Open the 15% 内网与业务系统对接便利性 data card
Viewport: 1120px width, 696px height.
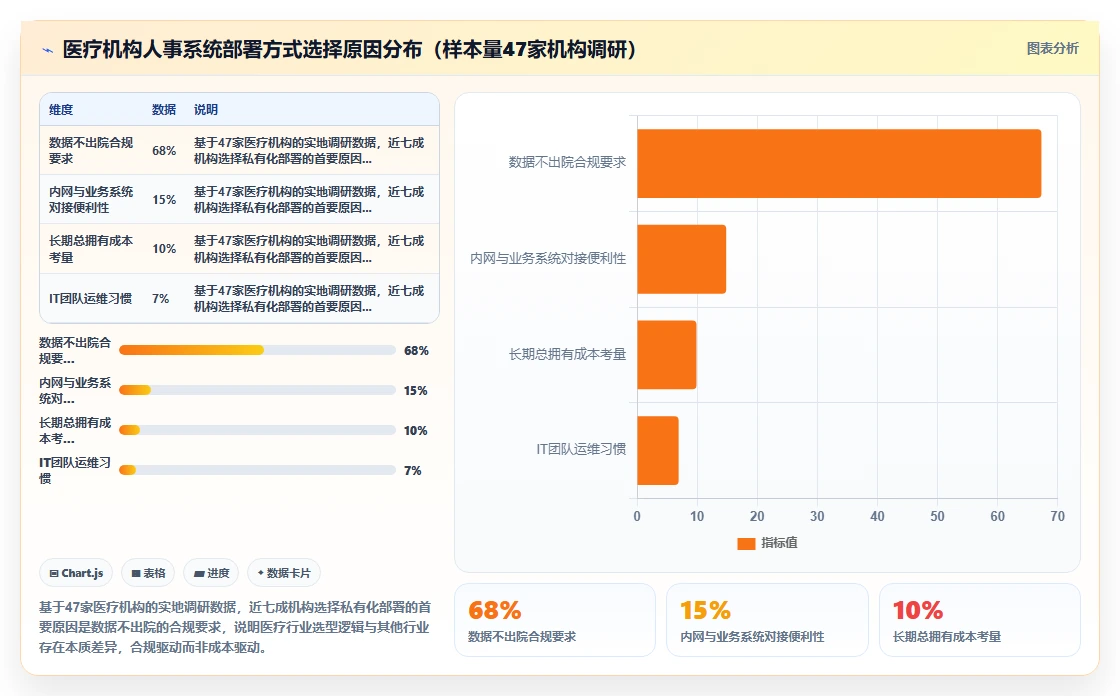[x=767, y=620]
